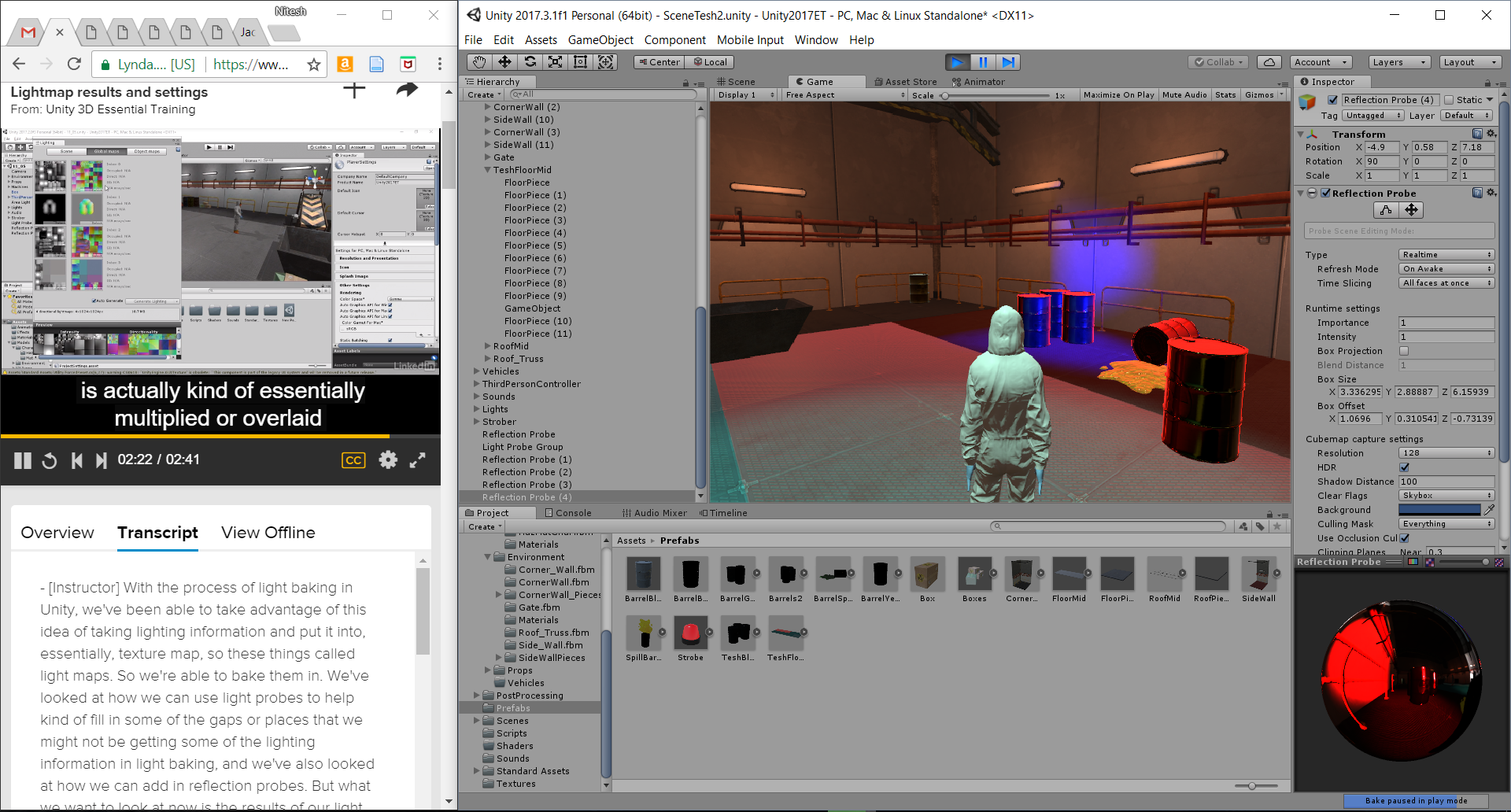This screenshot has height=812, width=1511.
Task: Click the Play button in Unity
Action: (957, 62)
